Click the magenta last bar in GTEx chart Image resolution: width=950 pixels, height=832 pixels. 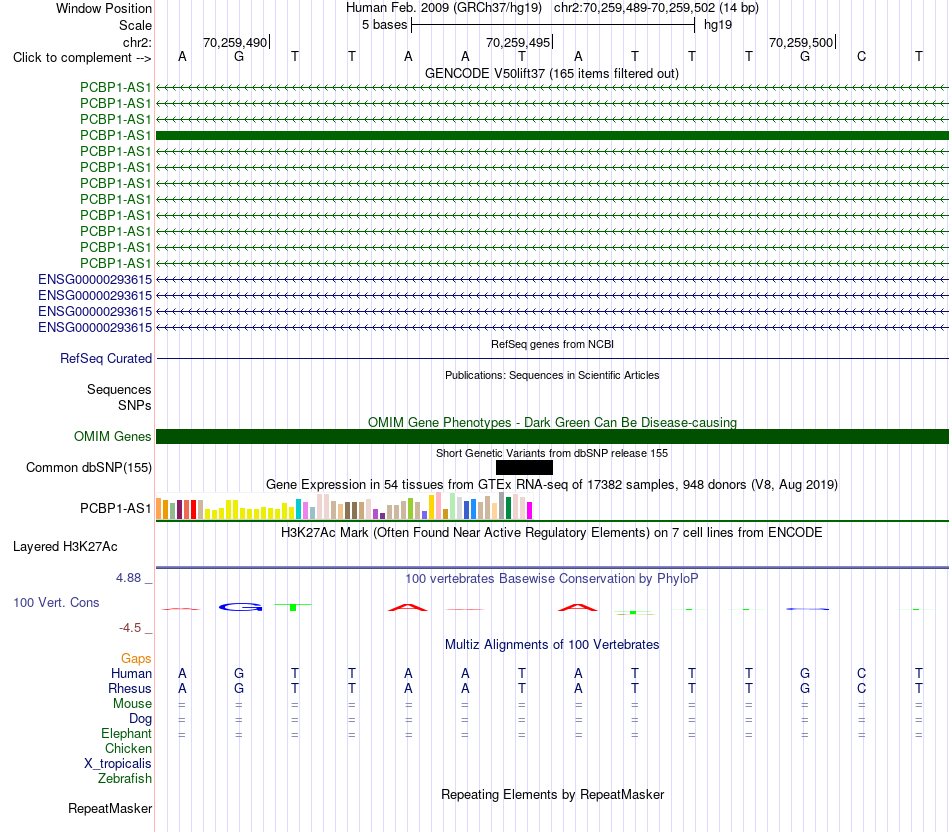click(x=530, y=510)
